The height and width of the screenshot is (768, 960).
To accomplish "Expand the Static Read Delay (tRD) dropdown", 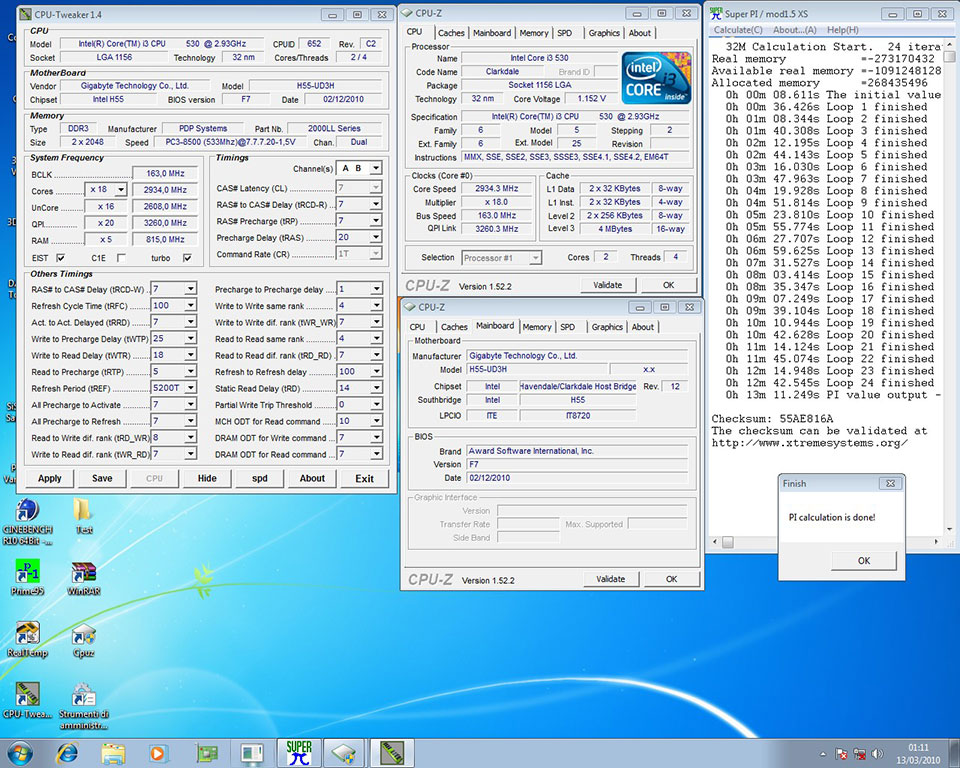I will [376, 388].
